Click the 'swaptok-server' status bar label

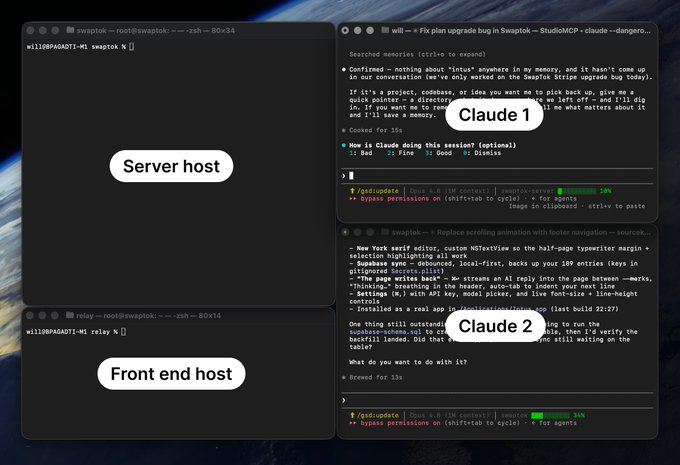coord(527,191)
